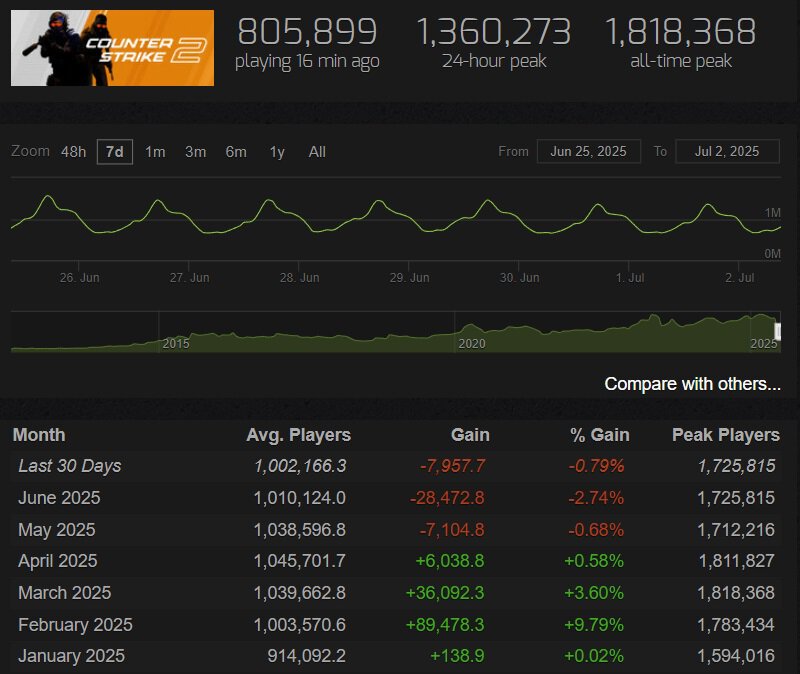Screen dimensions: 800x674
Task: Click the 30 Jun peak on the player chart
Action: [486, 201]
